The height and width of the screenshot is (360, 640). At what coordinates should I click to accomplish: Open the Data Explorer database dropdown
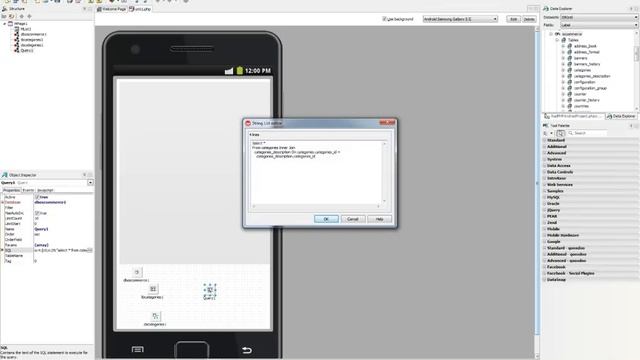[x=598, y=18]
